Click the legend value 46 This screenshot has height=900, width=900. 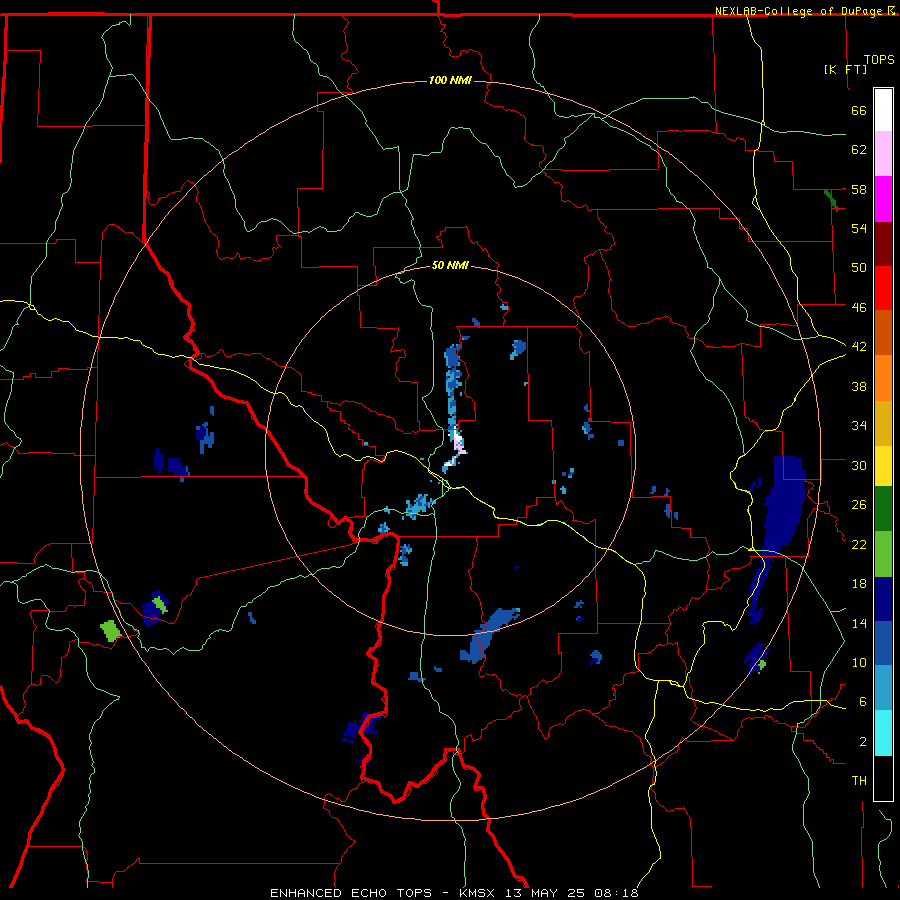pos(859,307)
